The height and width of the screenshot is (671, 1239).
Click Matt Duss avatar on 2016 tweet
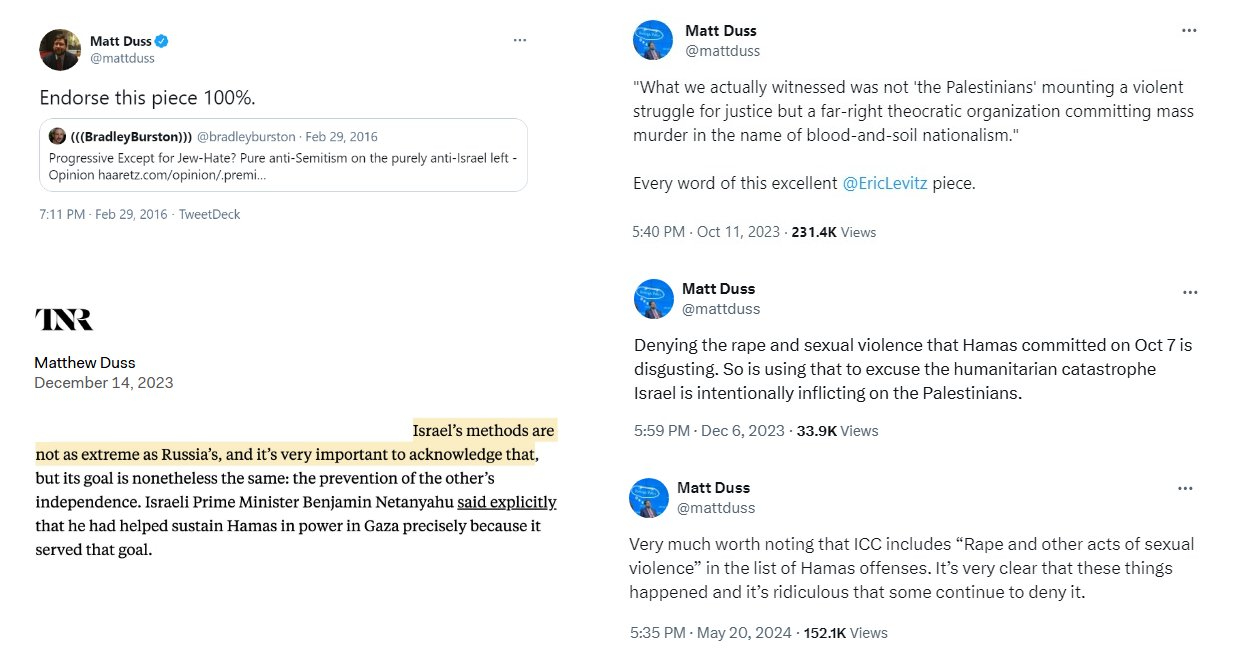tap(59, 50)
